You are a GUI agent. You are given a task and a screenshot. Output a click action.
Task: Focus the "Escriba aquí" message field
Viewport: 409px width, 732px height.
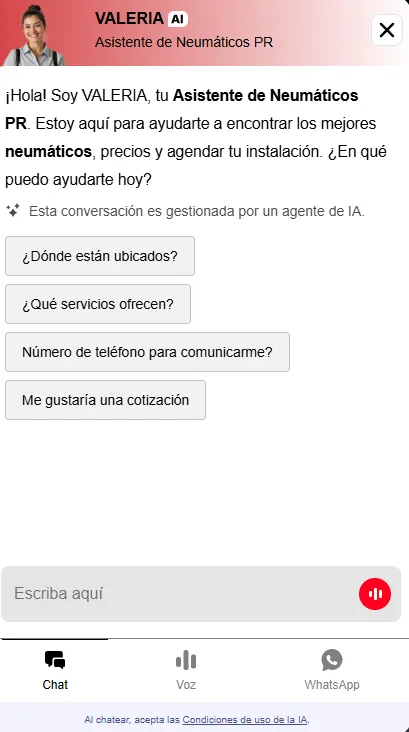(180, 594)
